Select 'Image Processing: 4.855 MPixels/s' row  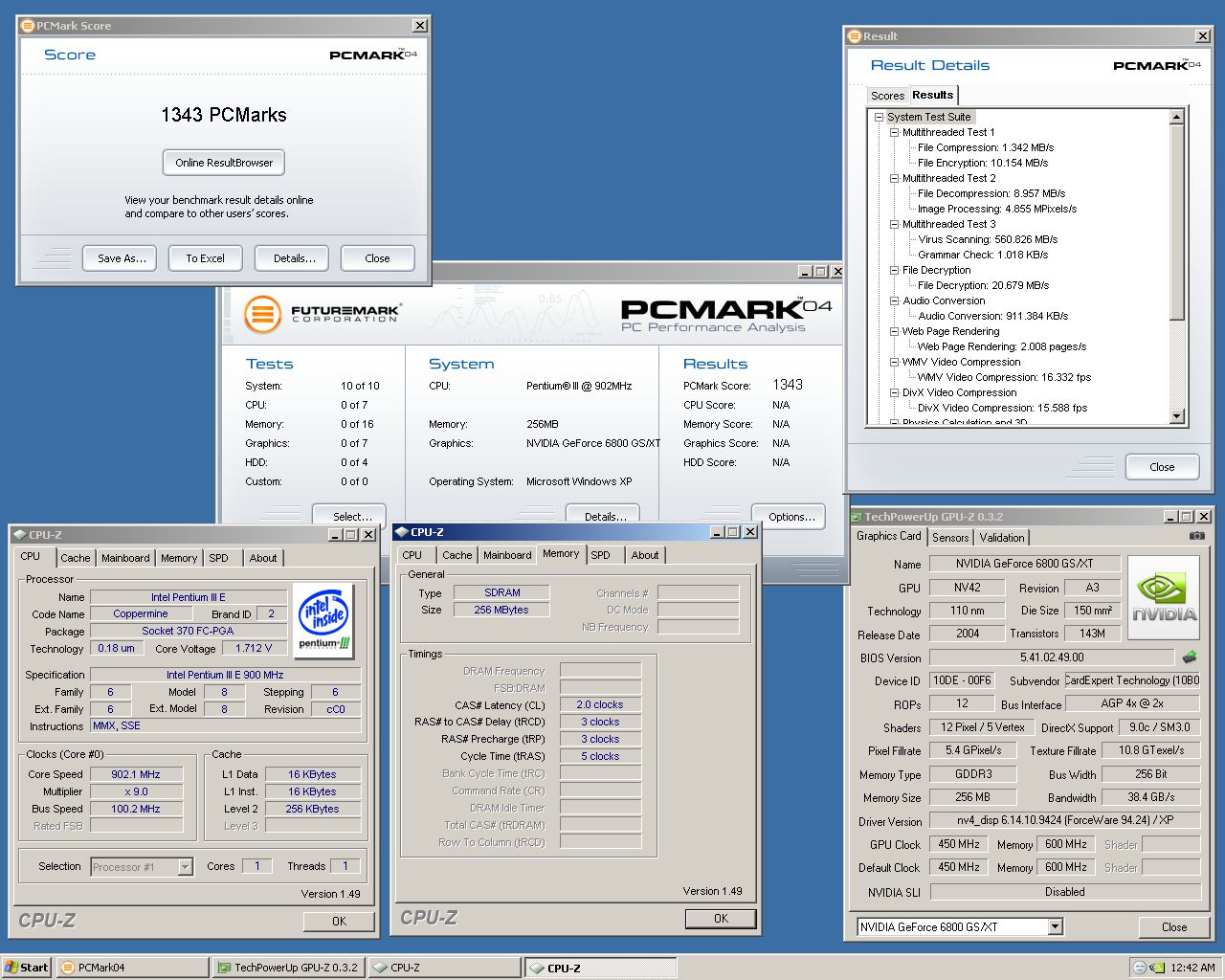(x=997, y=209)
